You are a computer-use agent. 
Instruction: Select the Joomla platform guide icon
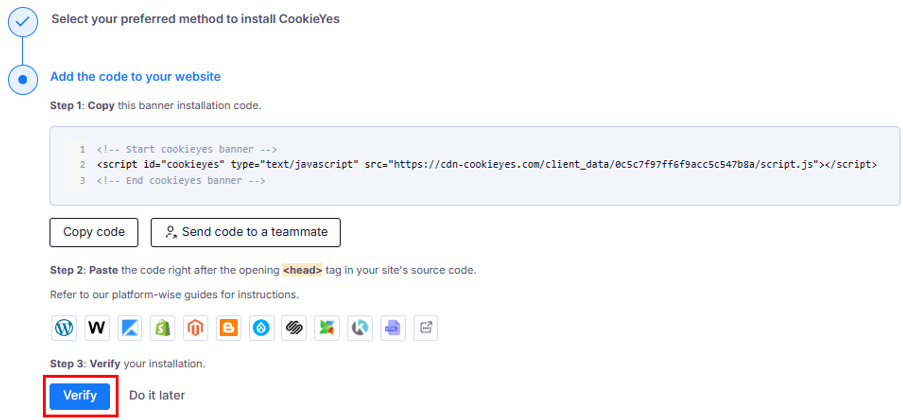point(327,327)
